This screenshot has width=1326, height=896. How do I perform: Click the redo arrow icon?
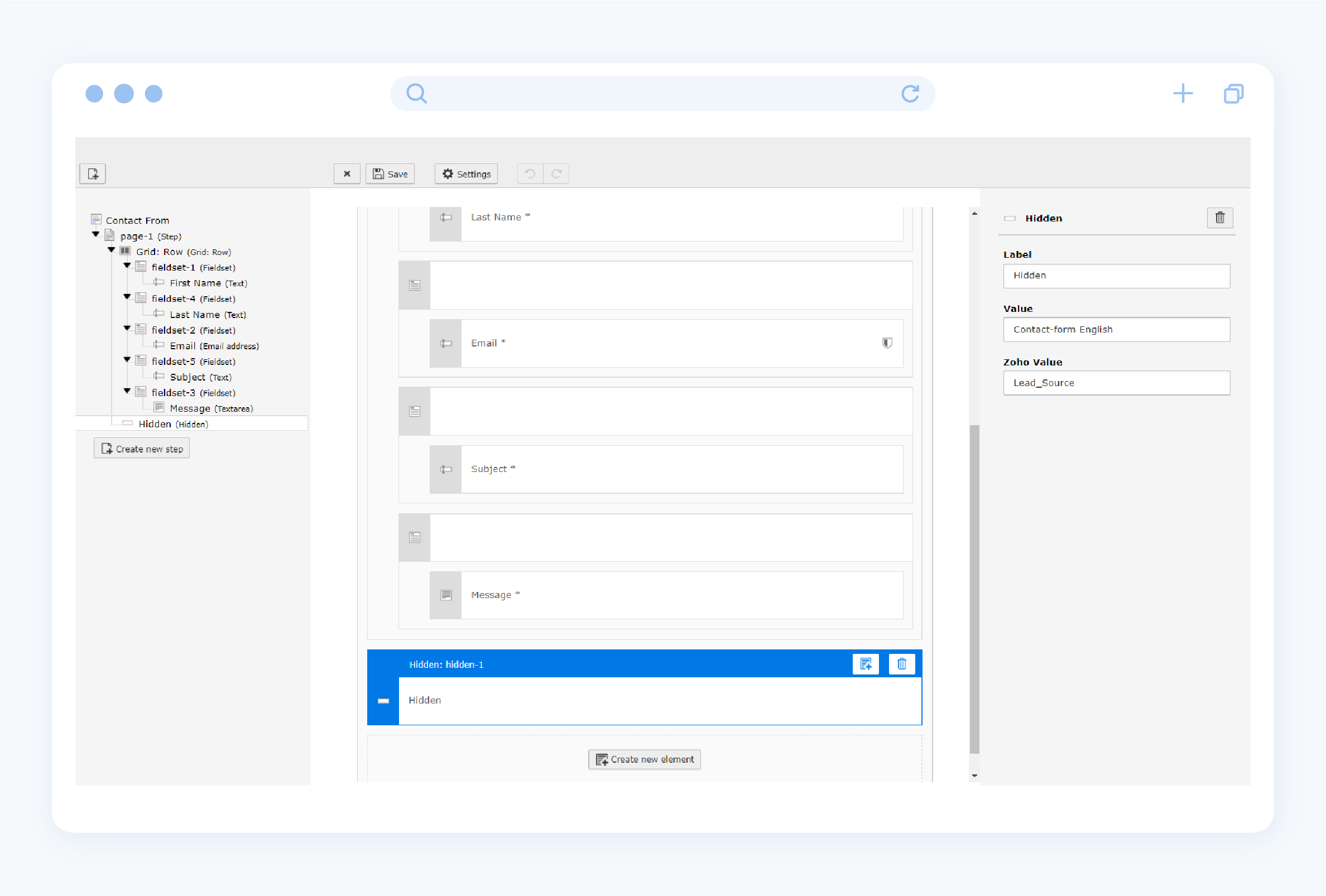556,174
